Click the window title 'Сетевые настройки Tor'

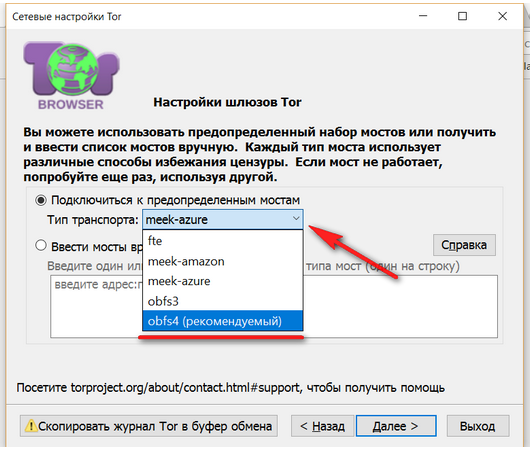67,17
